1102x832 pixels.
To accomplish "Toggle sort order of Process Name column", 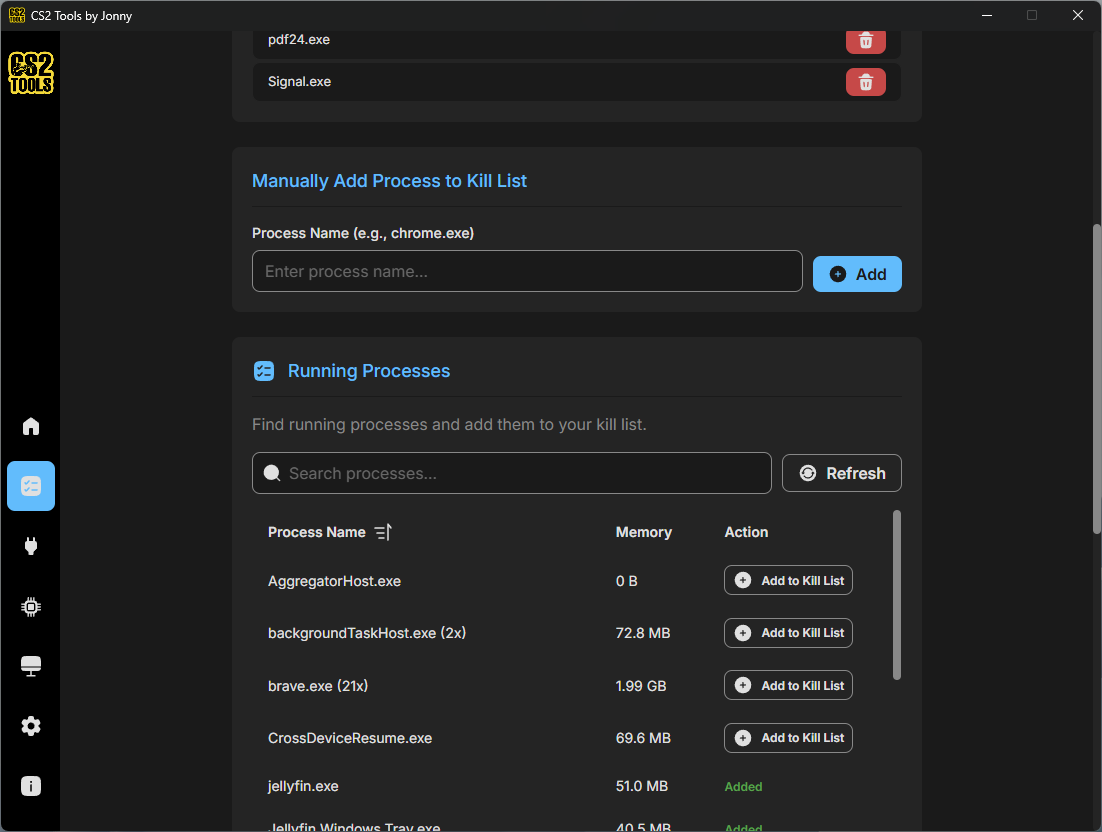I will pos(382,532).
